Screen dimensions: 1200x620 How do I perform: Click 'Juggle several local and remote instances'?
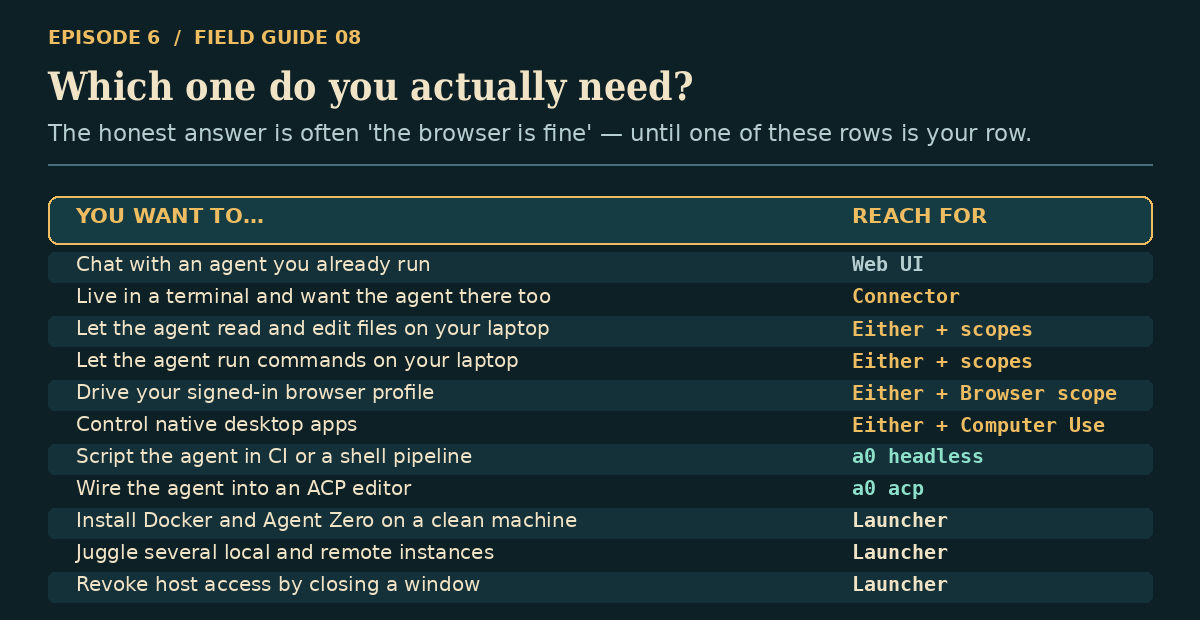tap(285, 553)
